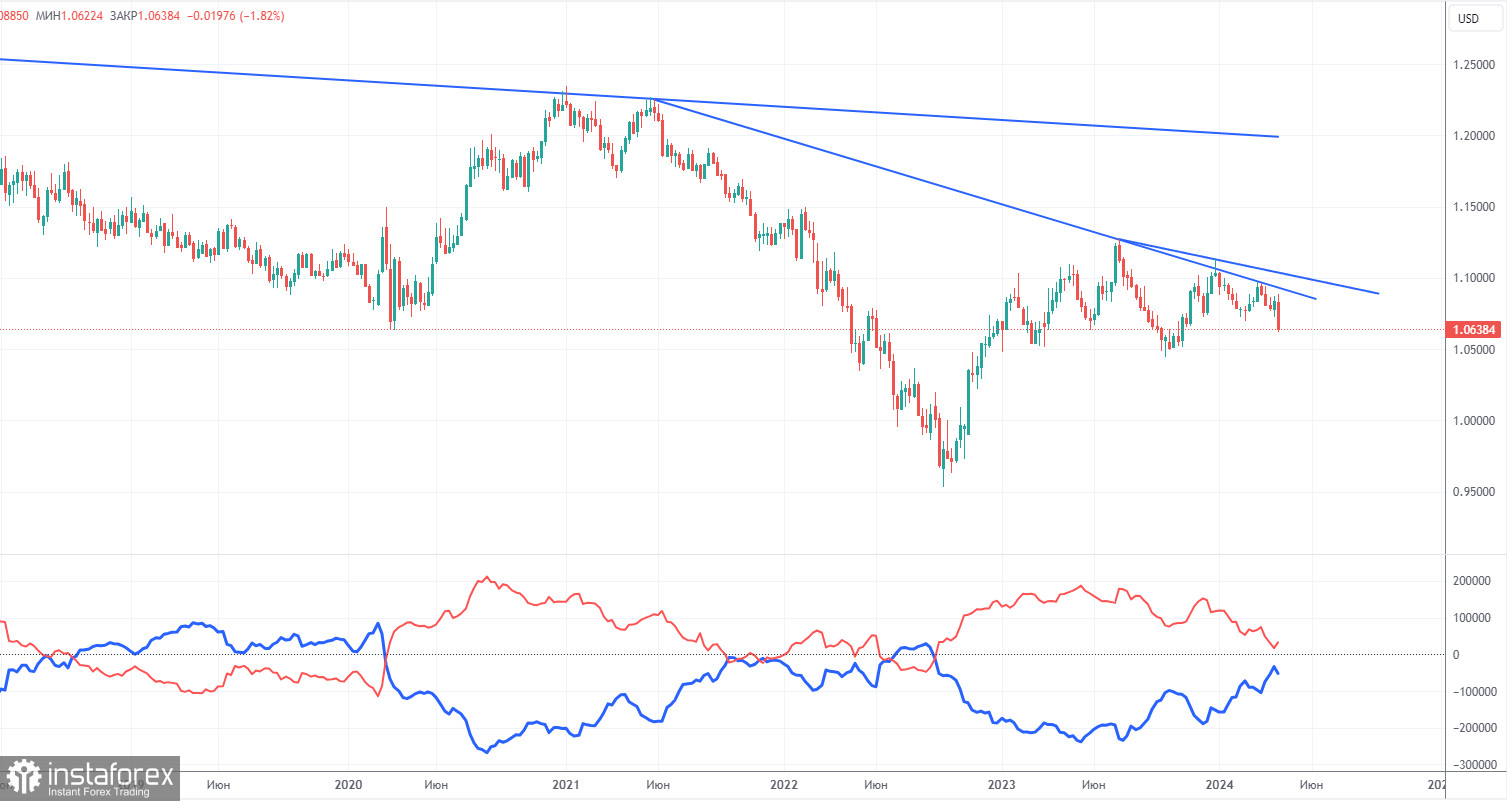Viewport: 1507px width, 801px height.
Task: Click the 2021 time axis label
Action: (566, 786)
